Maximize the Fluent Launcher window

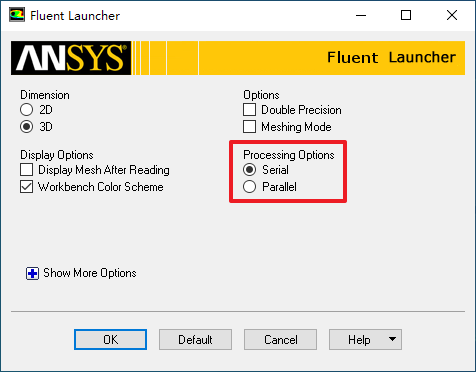click(406, 15)
